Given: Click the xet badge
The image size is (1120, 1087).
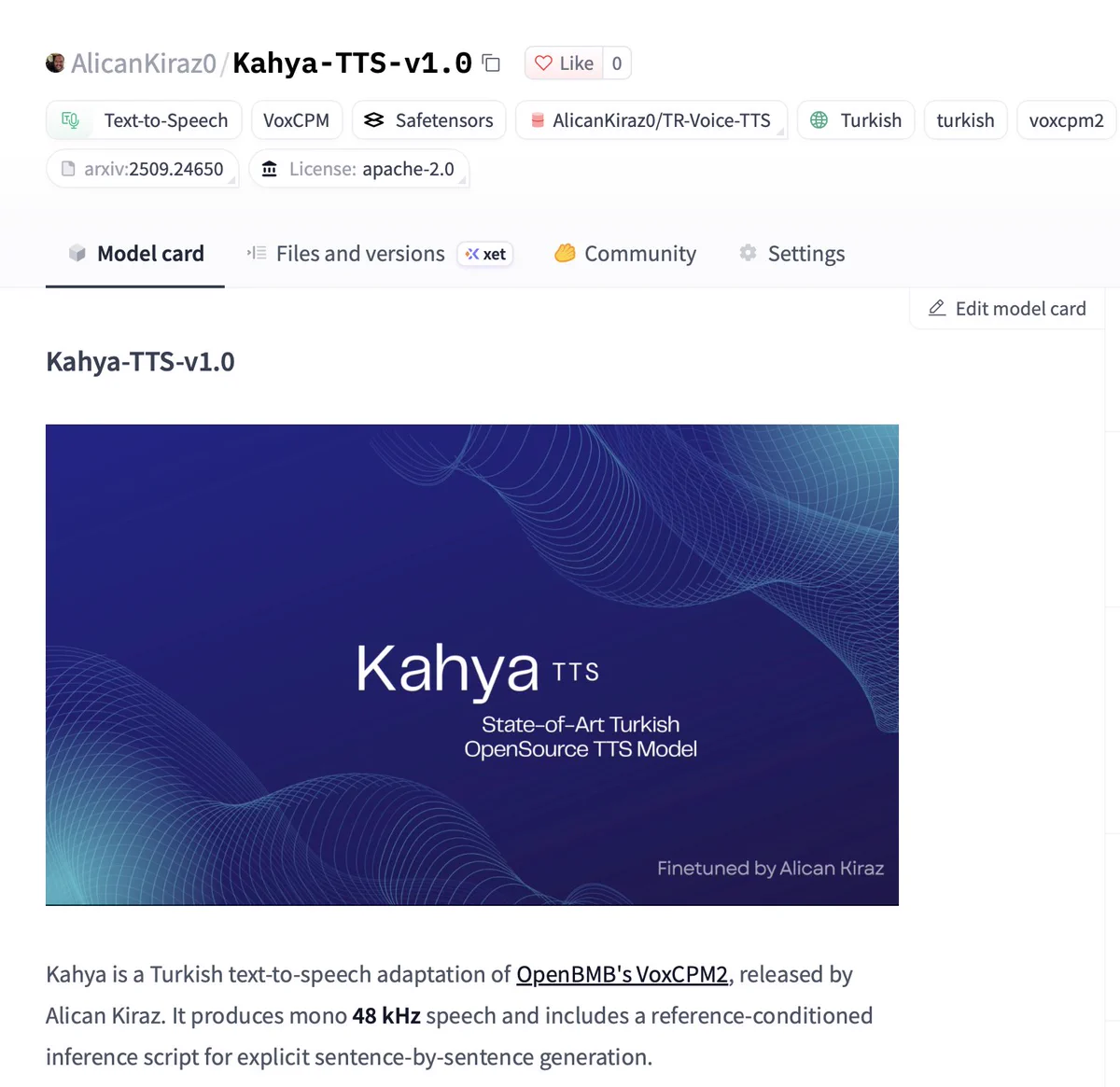Looking at the screenshot, I should coord(485,254).
